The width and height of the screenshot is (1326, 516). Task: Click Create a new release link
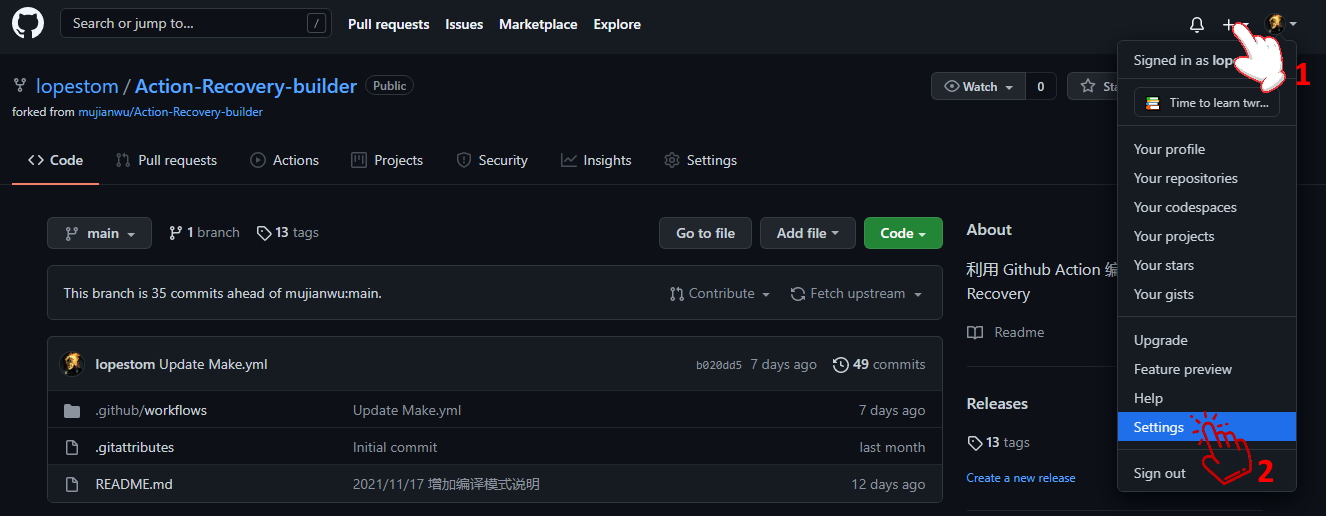click(x=1021, y=478)
